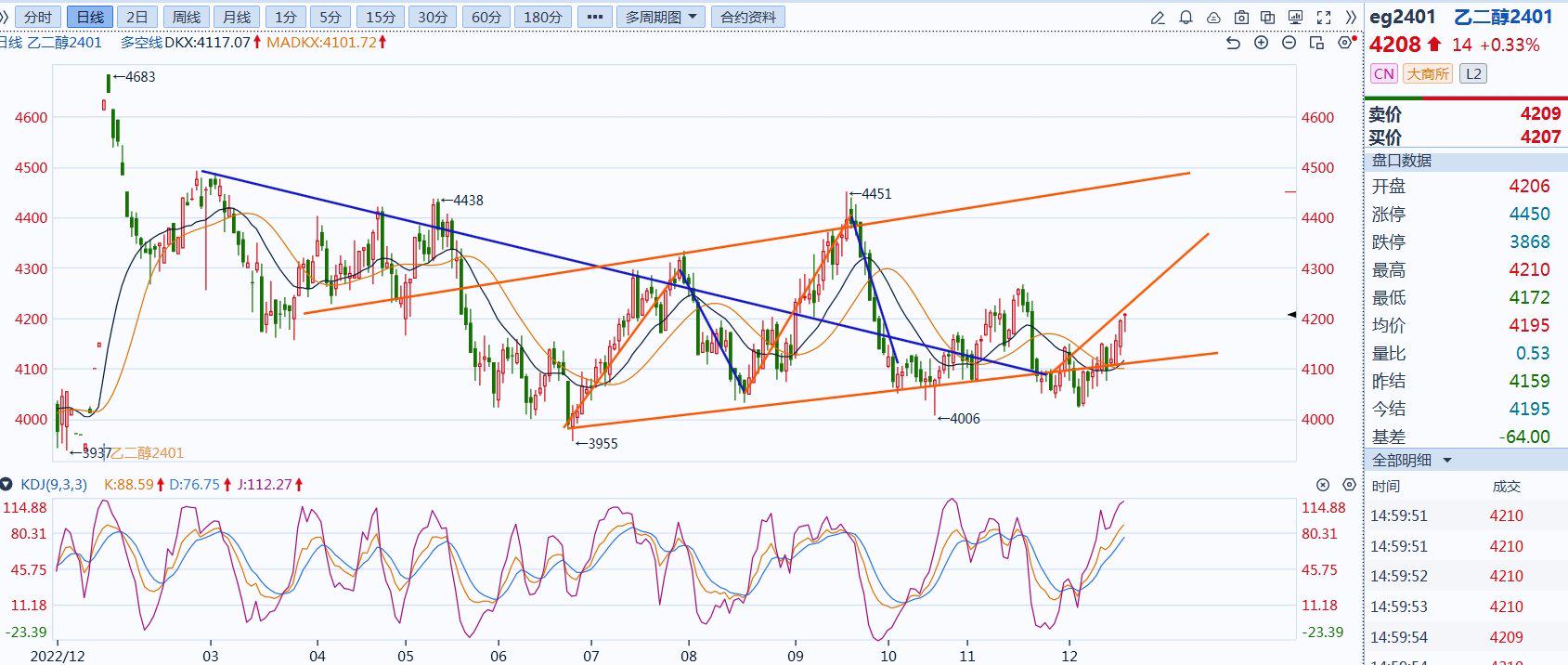Select the 15分 period
The image size is (1568, 665).
point(380,18)
